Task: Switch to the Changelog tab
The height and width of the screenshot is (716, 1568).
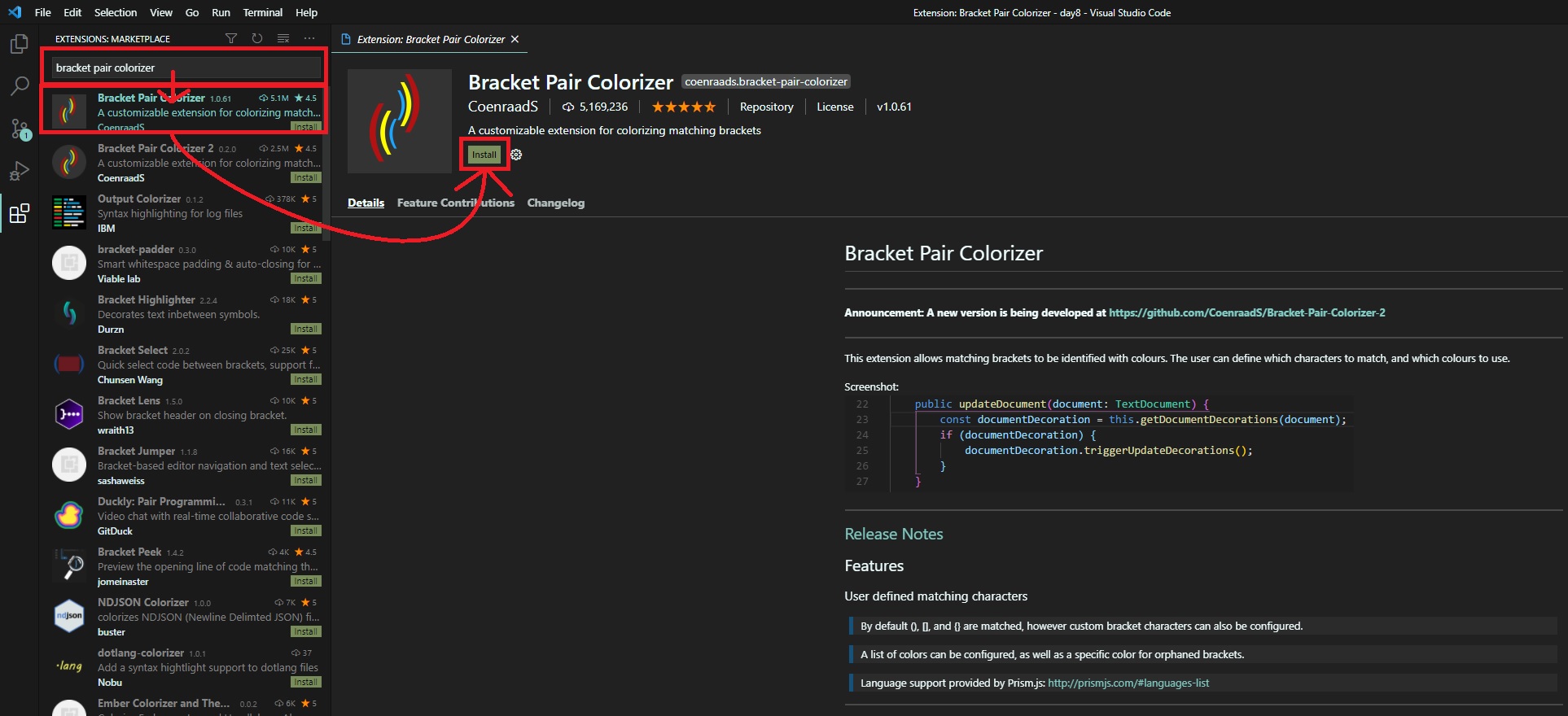Action: [x=556, y=203]
